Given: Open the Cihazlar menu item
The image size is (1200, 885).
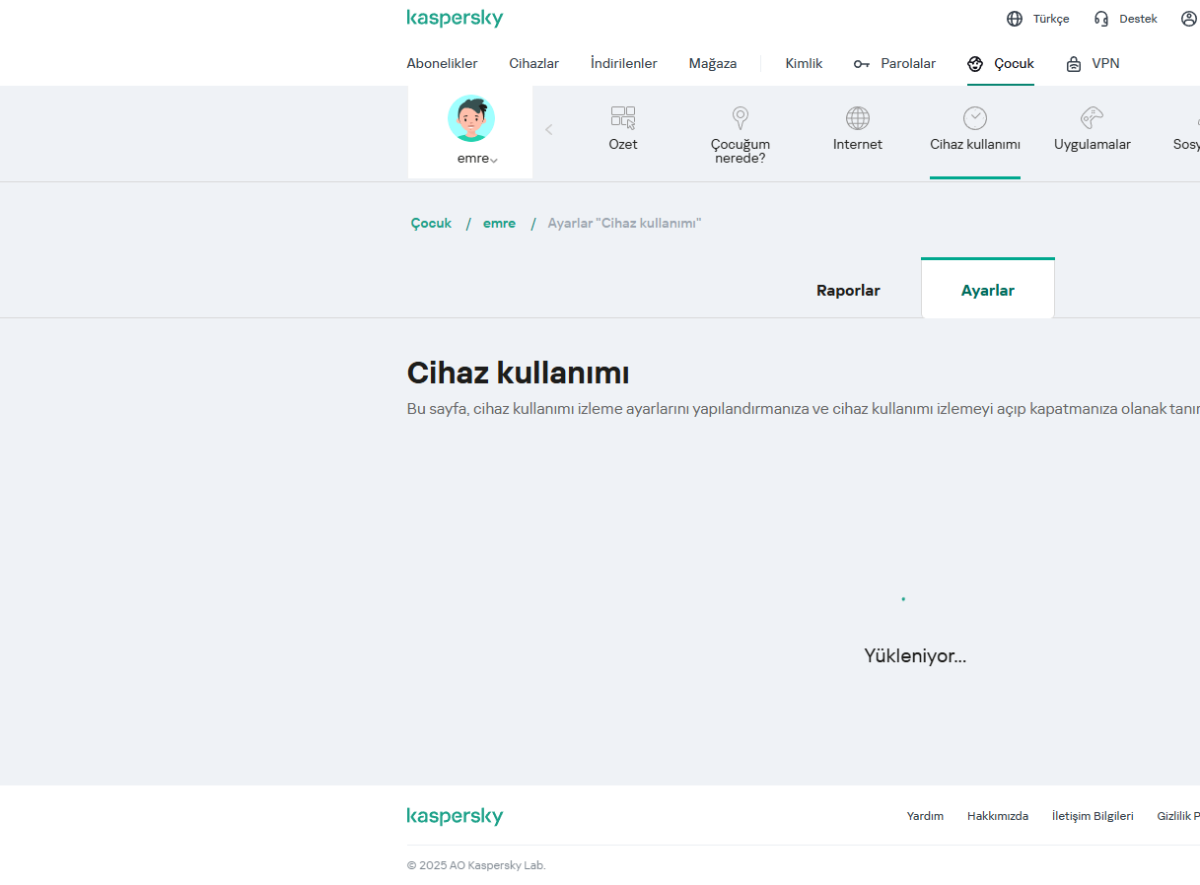Looking at the screenshot, I should coord(534,63).
